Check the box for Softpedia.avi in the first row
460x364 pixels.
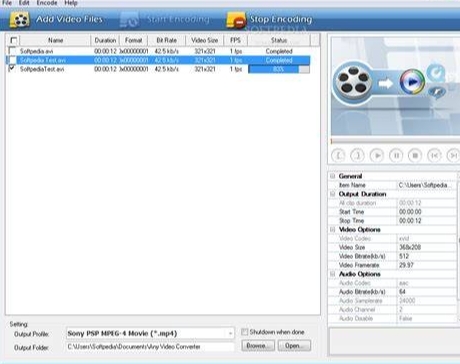click(x=12, y=51)
